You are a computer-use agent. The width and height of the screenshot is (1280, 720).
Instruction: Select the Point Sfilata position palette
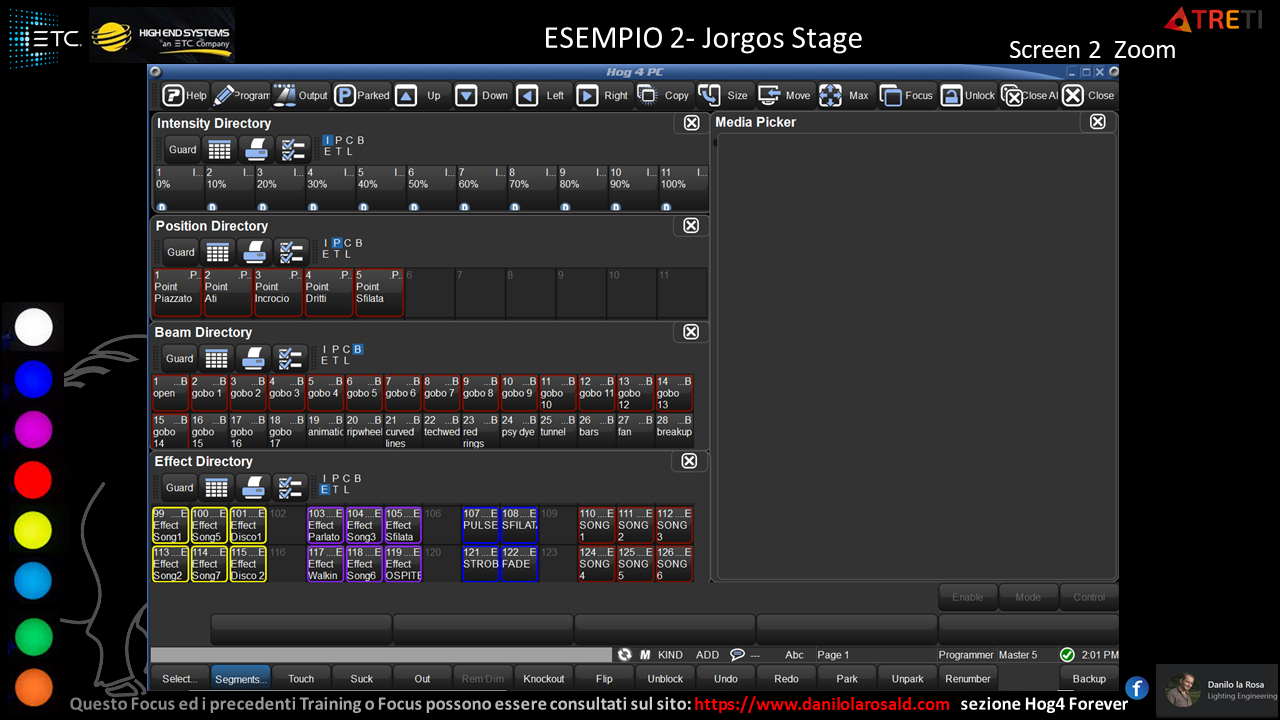379,293
